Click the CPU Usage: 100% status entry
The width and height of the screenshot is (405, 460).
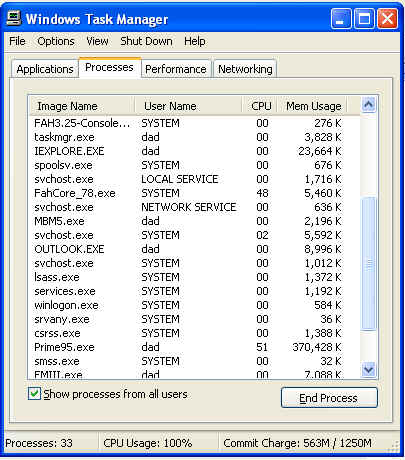tap(148, 443)
